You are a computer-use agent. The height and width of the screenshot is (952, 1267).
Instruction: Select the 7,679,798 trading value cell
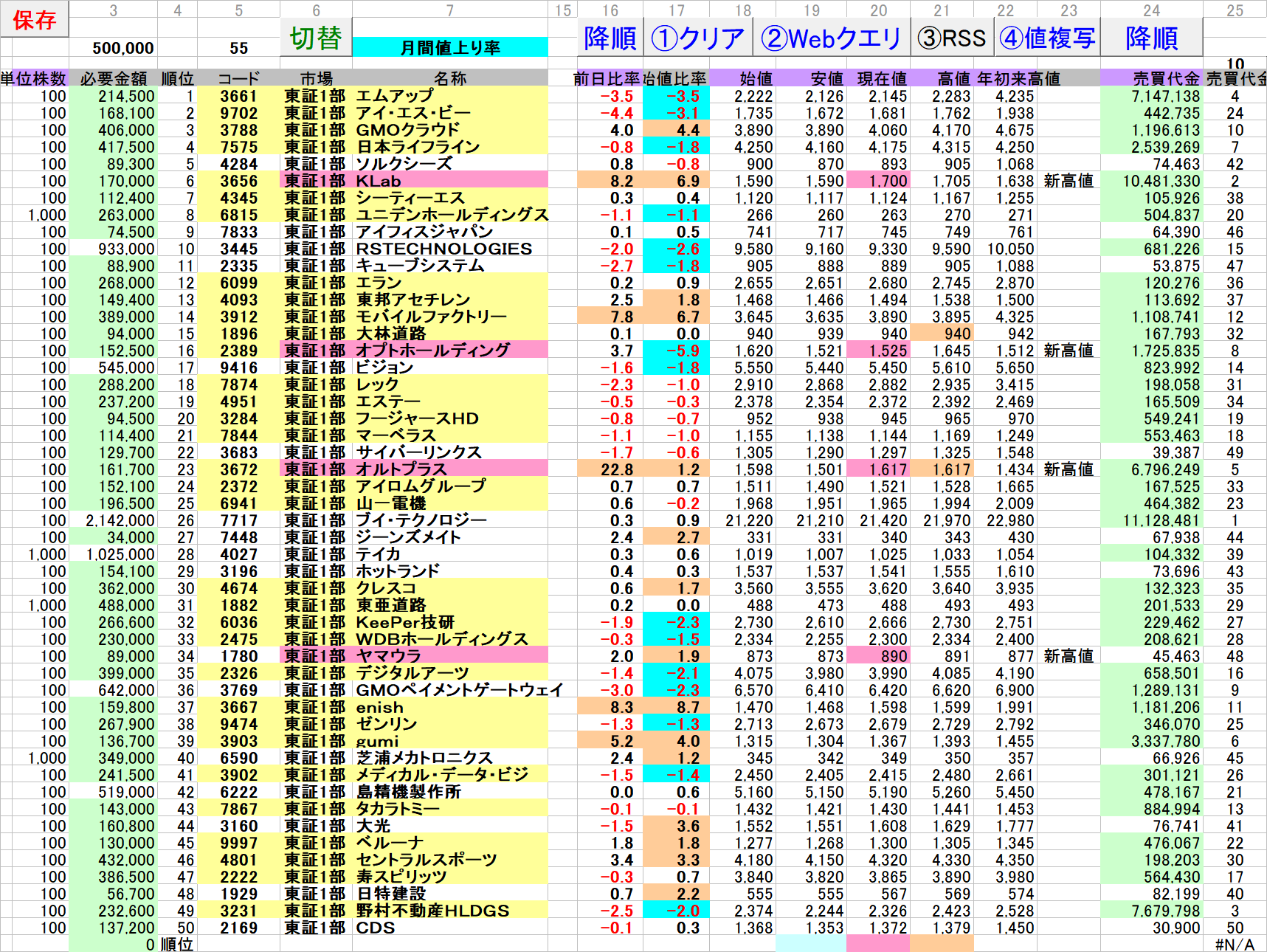pyautogui.click(x=1152, y=911)
